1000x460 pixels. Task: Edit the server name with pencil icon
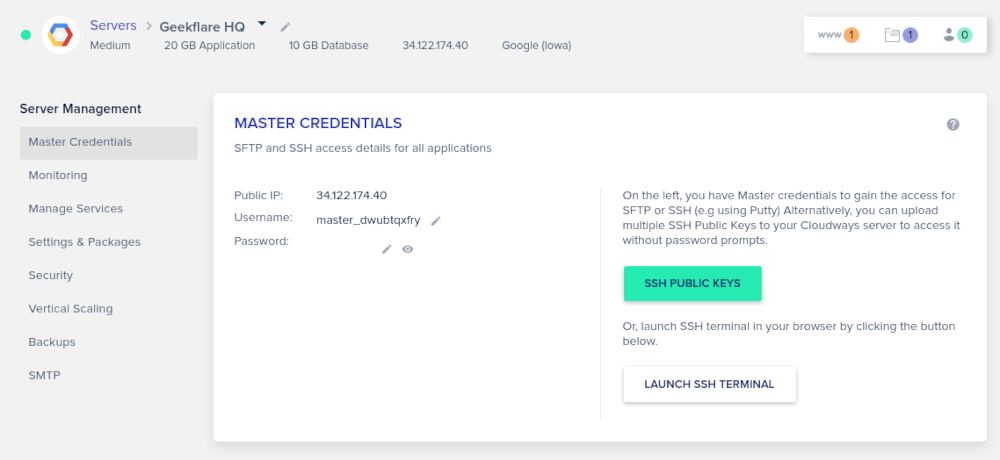[x=285, y=26]
